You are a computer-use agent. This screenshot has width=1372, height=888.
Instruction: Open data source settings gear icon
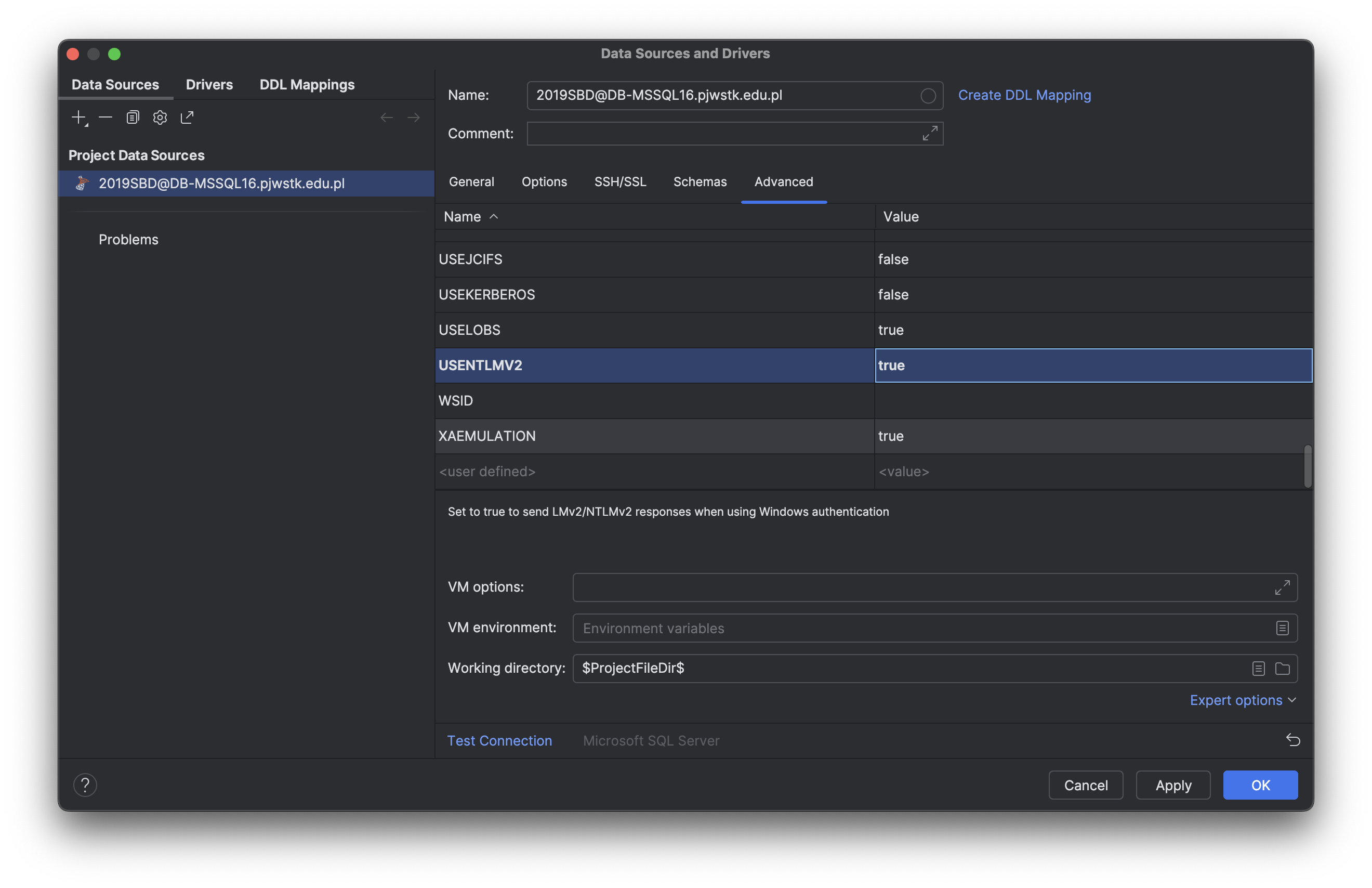(x=160, y=117)
